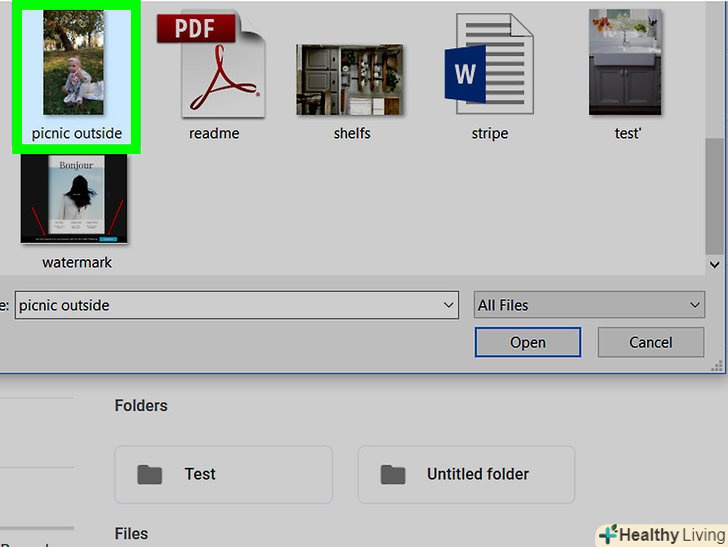Screen dimensions: 728x547
Task: Select the test' image file
Action: 625,62
